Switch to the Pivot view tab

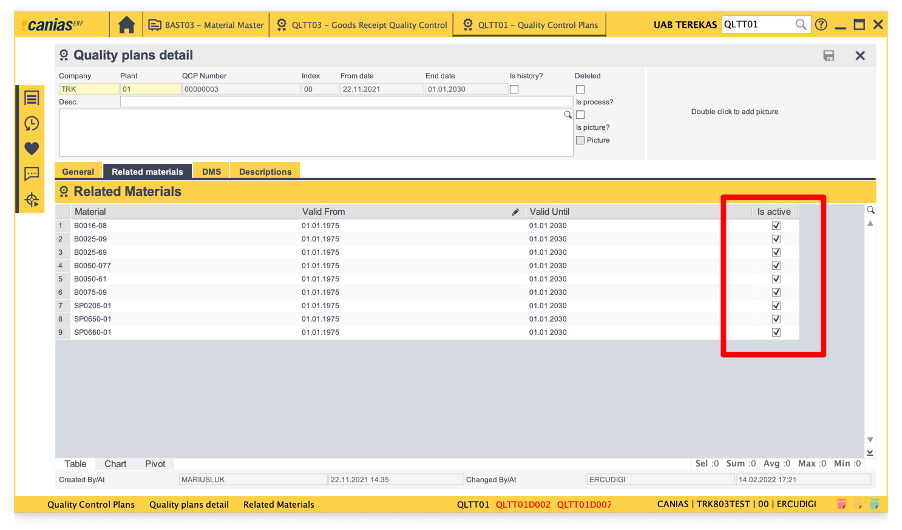155,464
